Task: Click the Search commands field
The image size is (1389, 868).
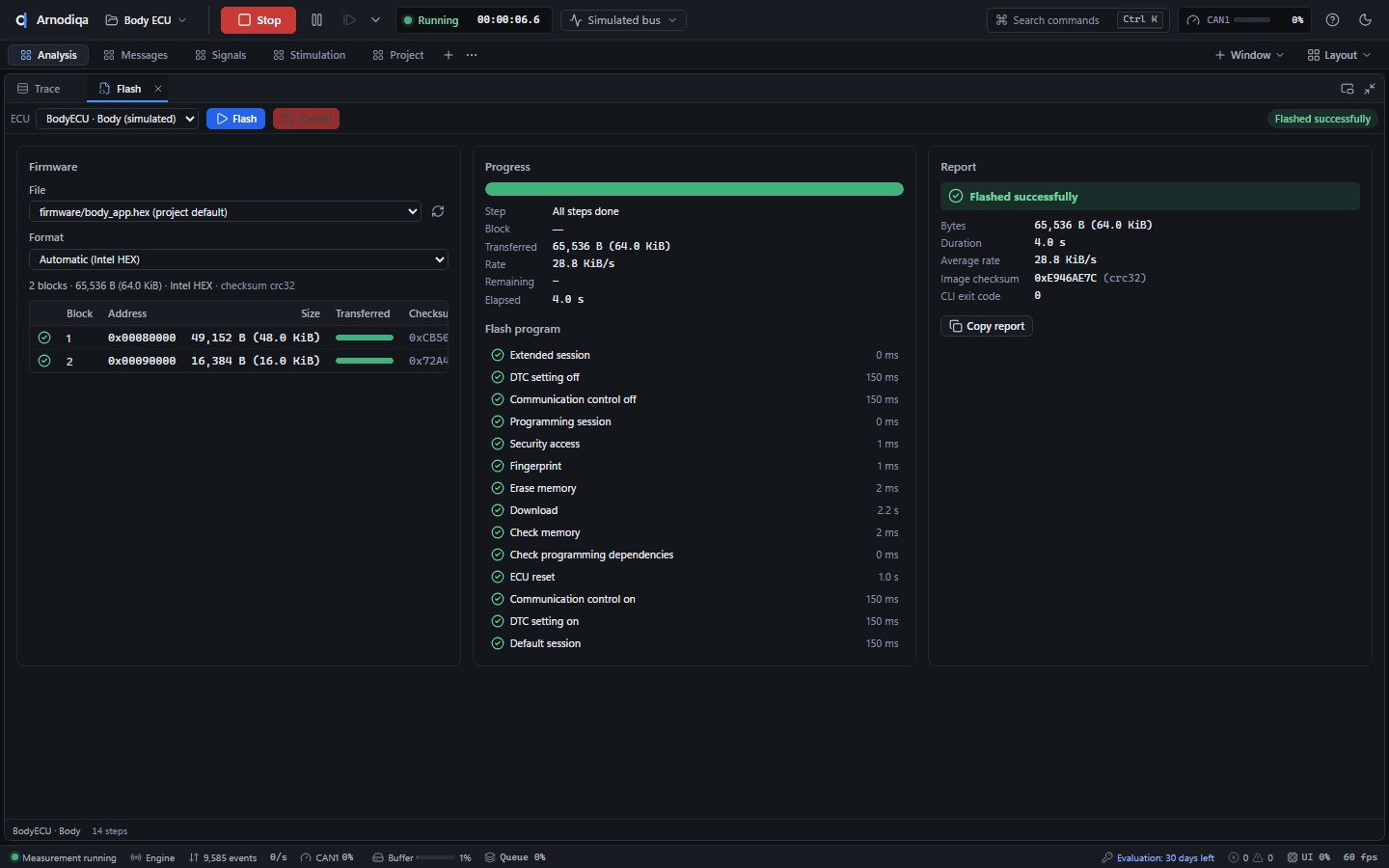Action: click(1077, 20)
